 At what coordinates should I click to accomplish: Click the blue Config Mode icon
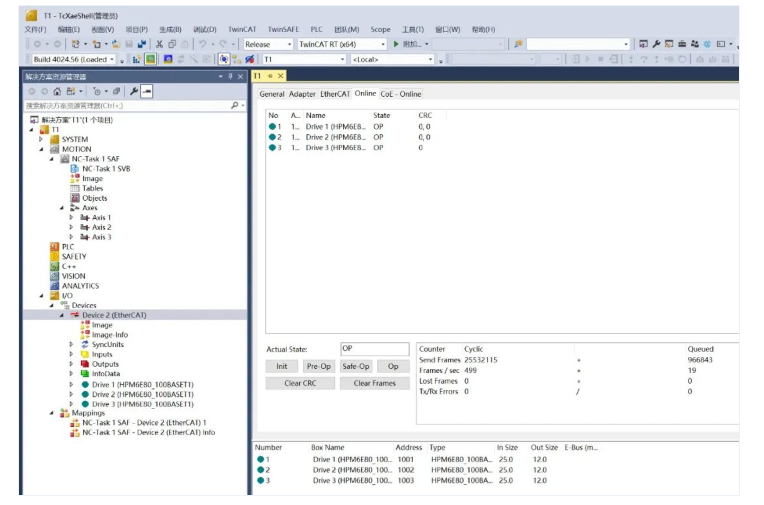tap(168, 59)
